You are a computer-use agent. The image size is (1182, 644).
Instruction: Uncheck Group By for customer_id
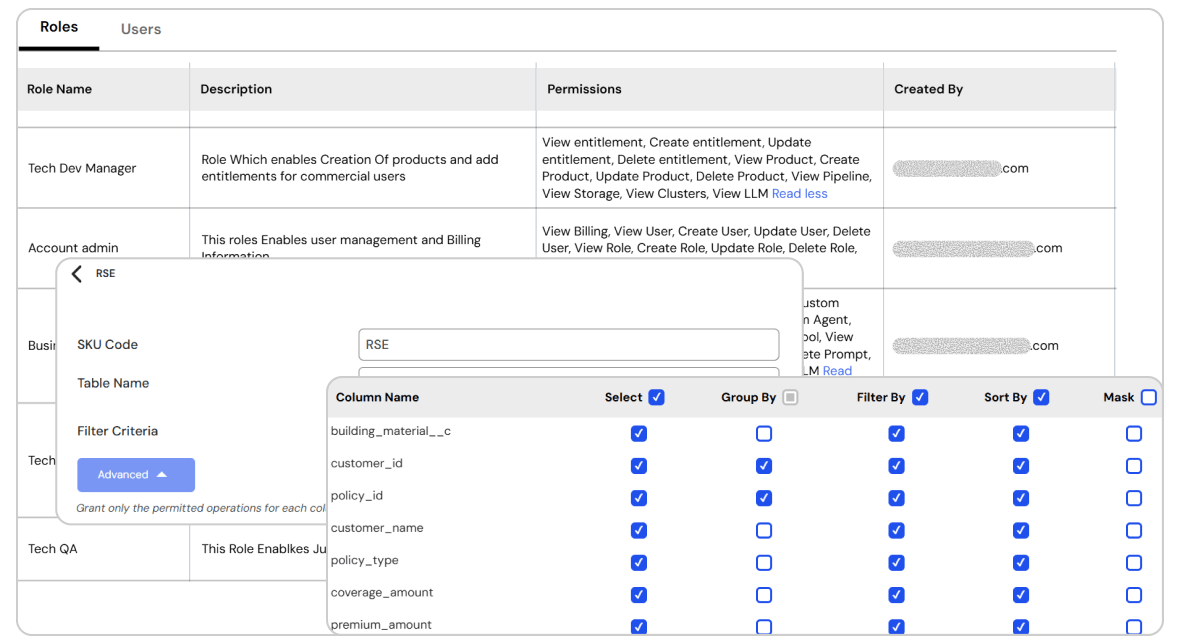point(764,465)
